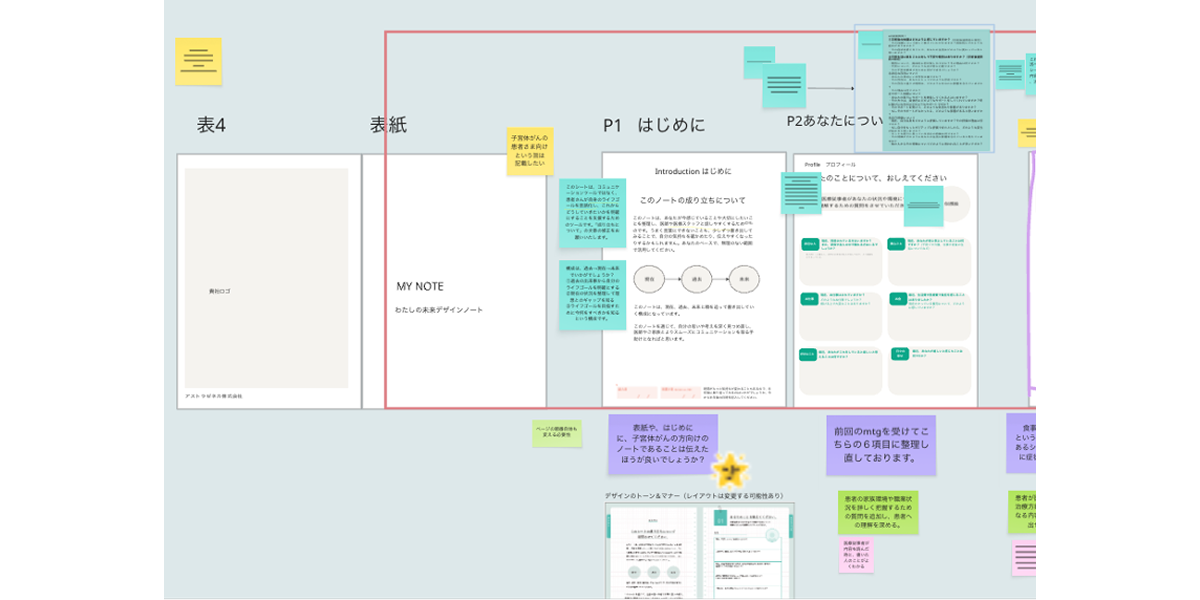Click the small pink note under the green note

coord(856,555)
